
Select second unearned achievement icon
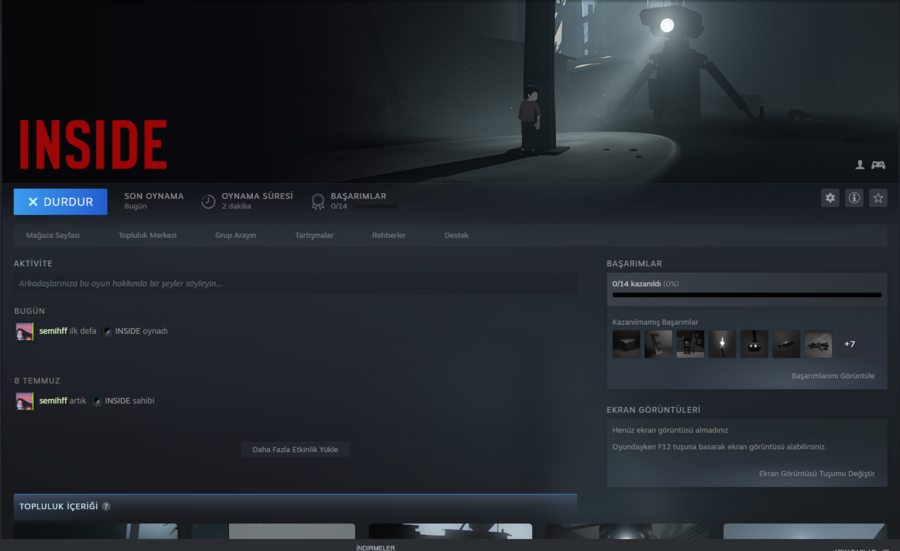coord(658,344)
